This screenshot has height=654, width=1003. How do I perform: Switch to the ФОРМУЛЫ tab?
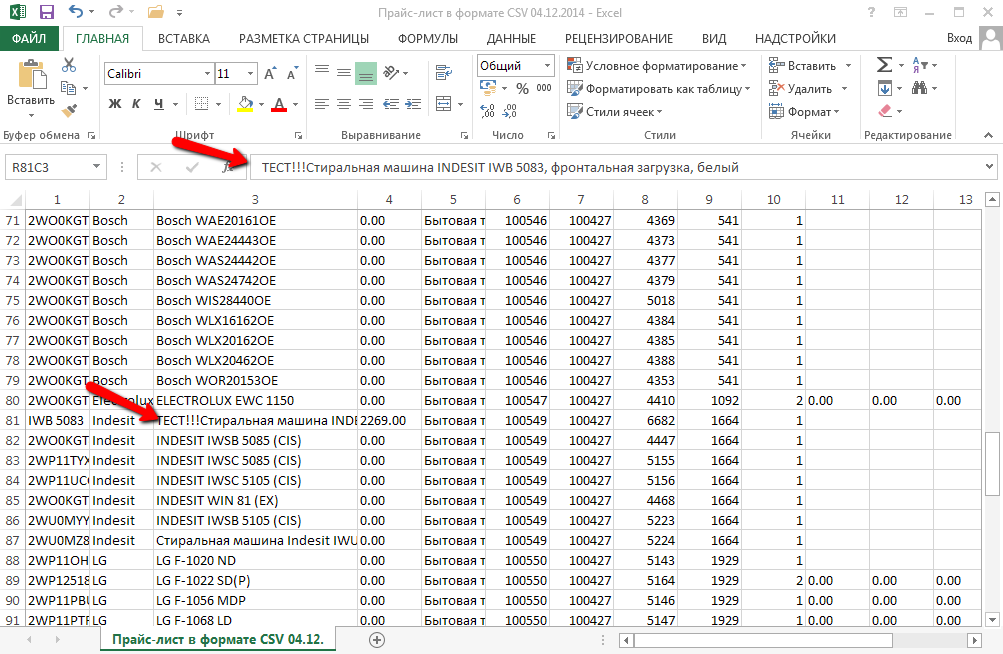(428, 38)
